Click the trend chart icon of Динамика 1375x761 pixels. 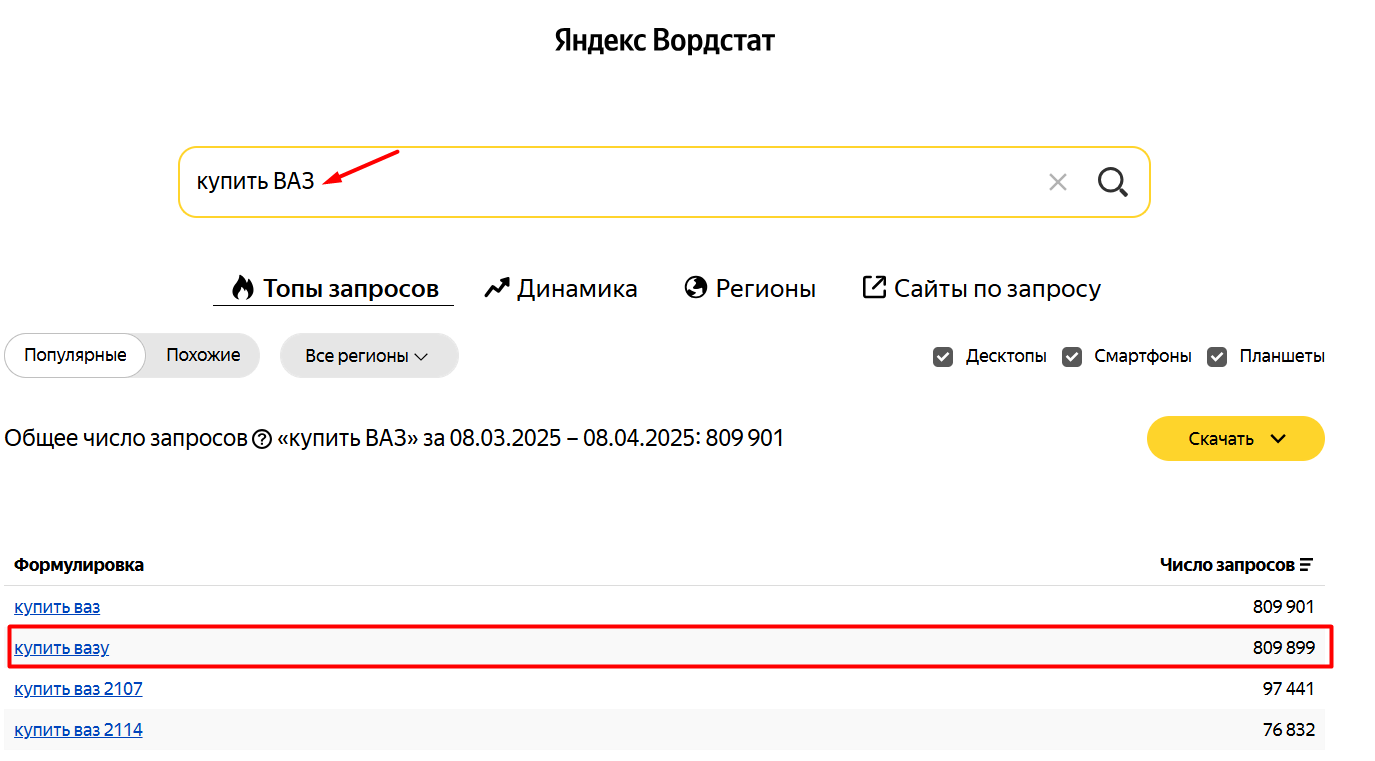[x=497, y=289]
